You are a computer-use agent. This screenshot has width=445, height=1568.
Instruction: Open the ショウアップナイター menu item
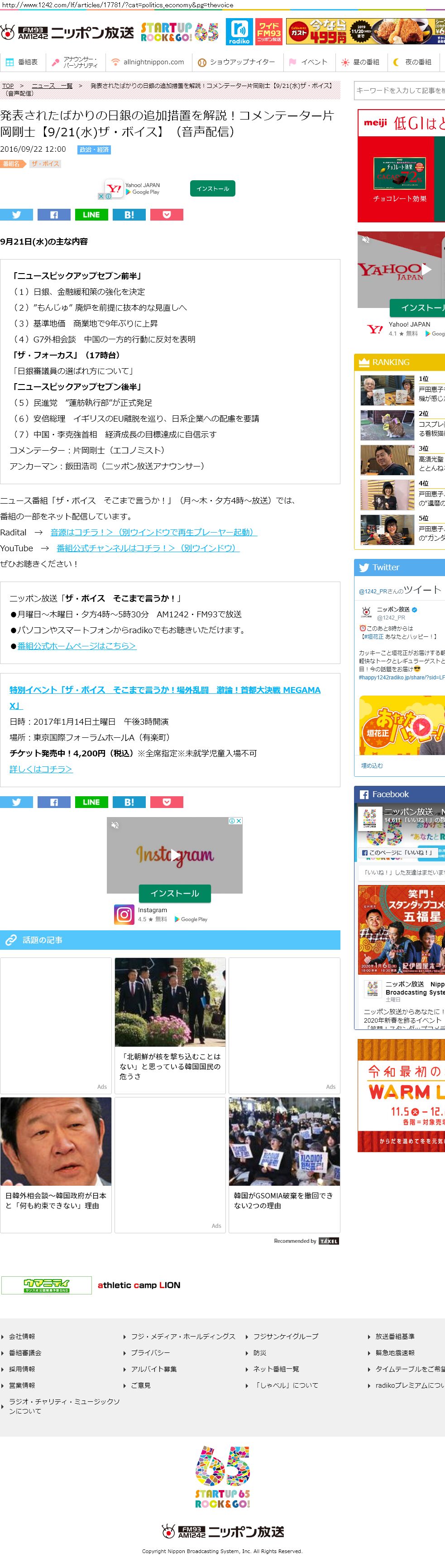(236, 62)
